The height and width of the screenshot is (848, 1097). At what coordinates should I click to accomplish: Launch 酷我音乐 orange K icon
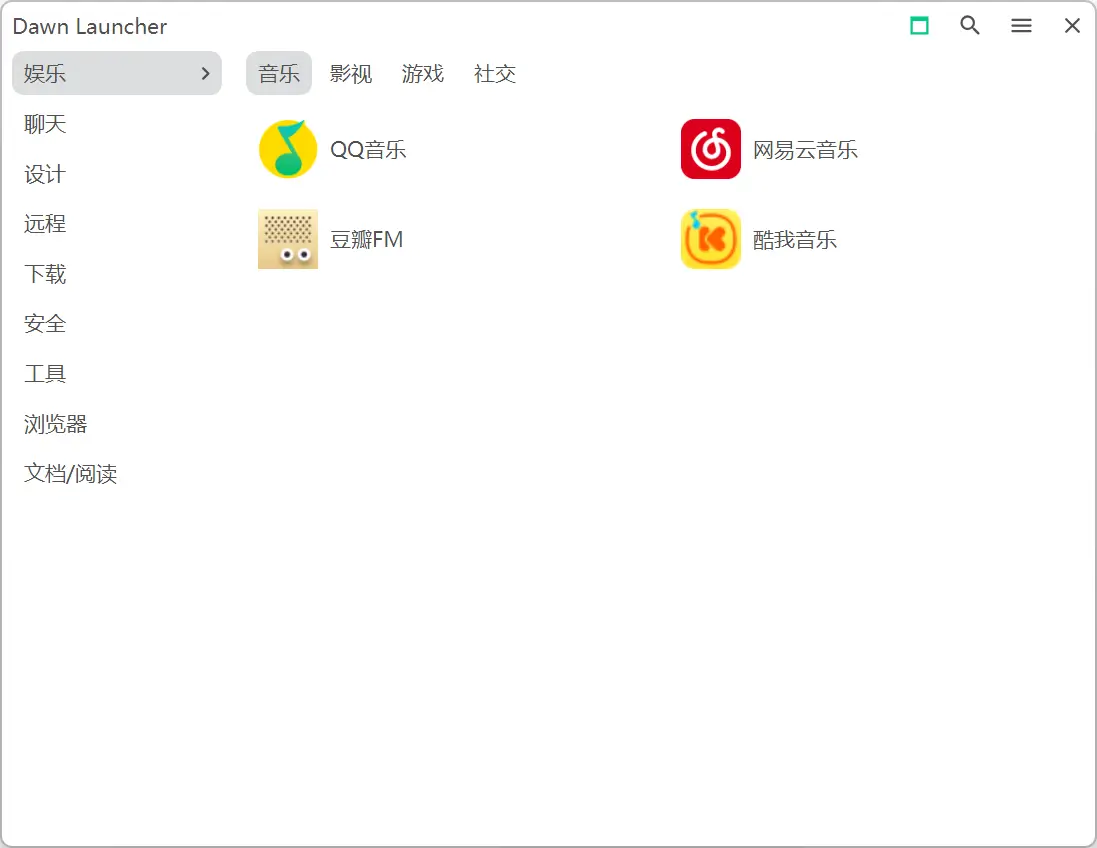[711, 239]
